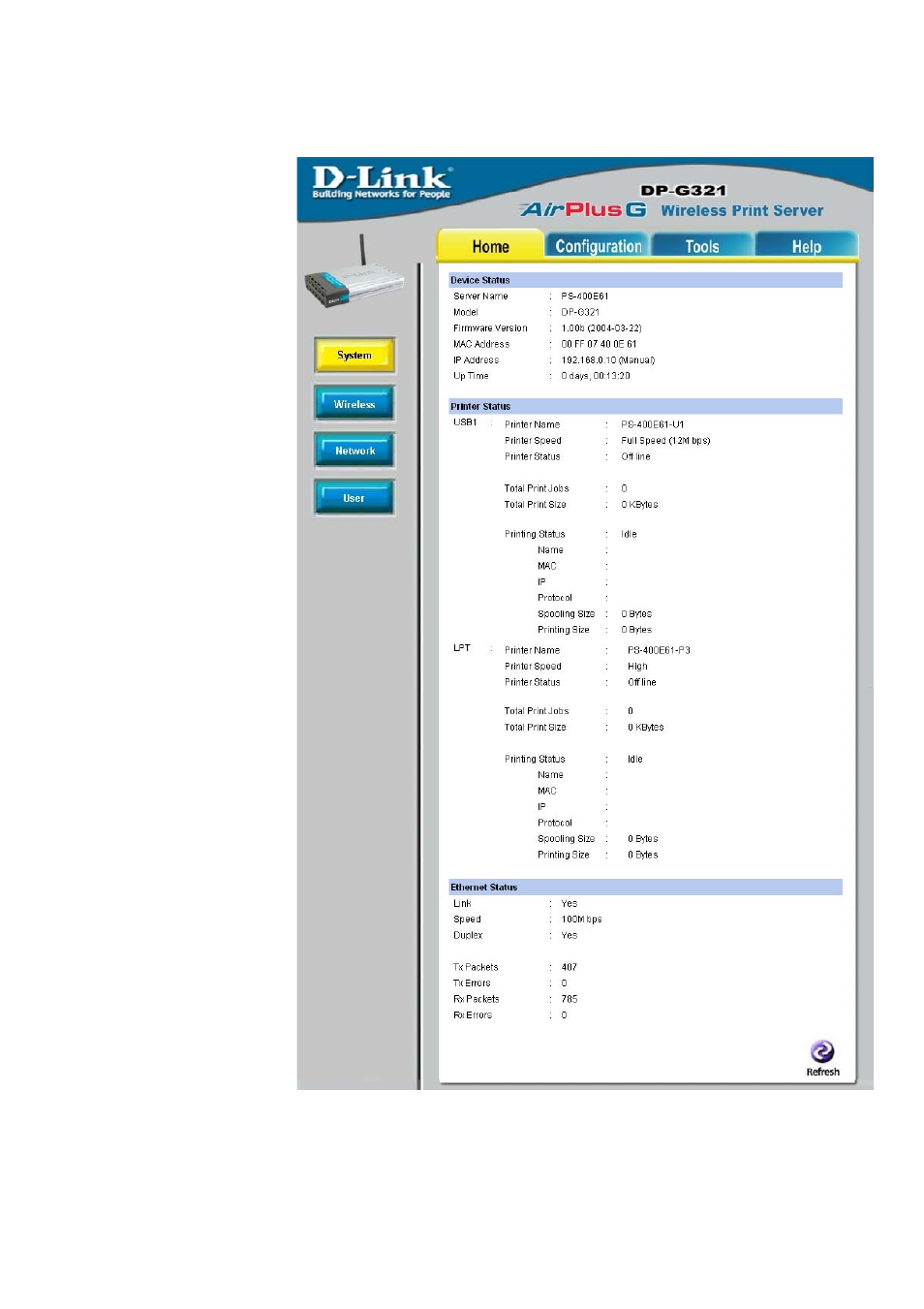Click the Printer Status section header
This screenshot has height=1309, width=924.
coord(646,406)
